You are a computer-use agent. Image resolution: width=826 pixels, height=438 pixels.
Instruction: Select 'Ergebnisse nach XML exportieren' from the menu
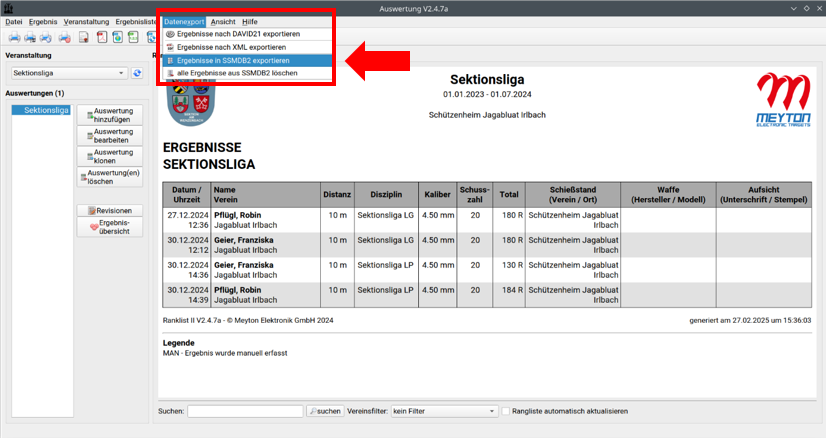230,47
